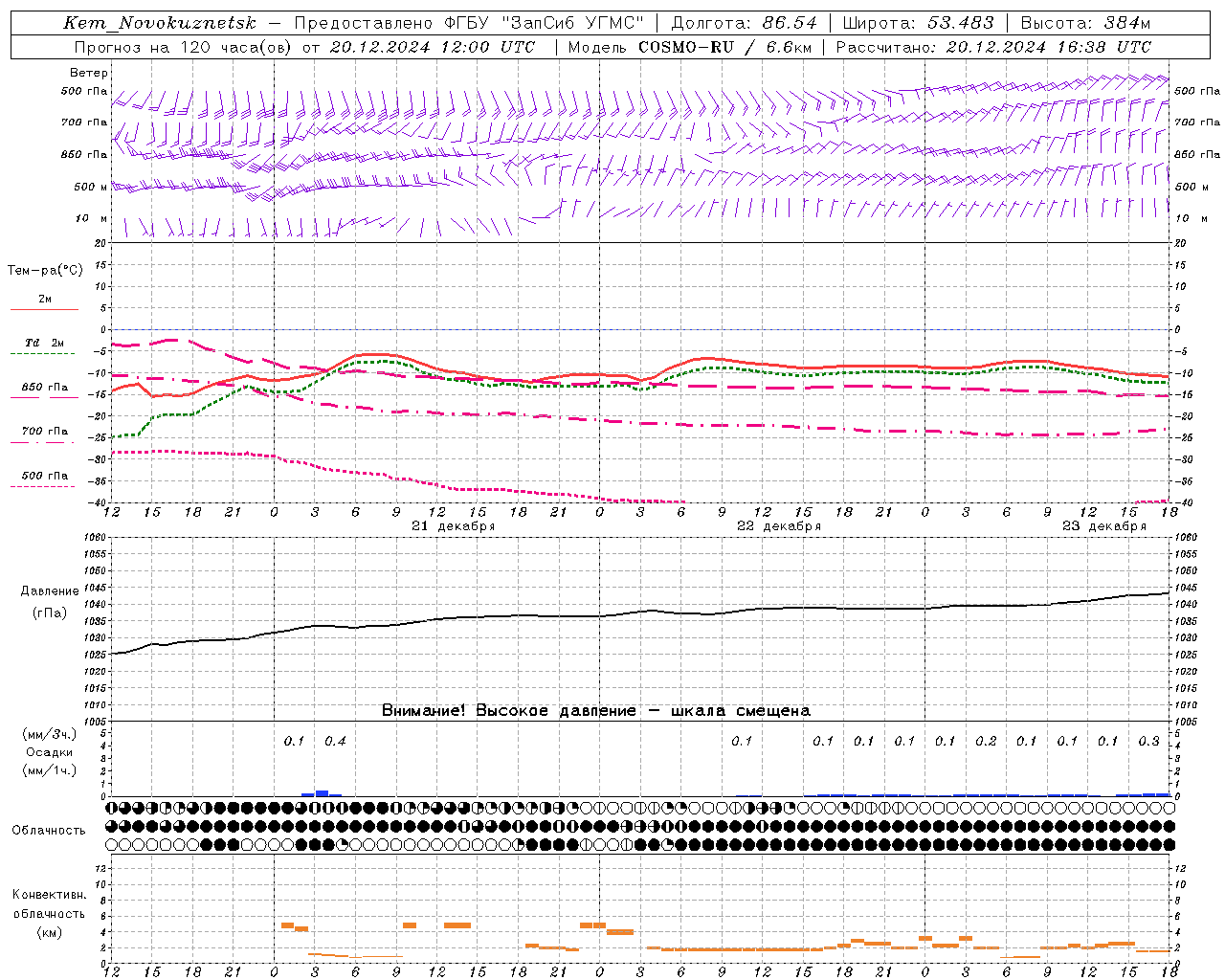Click the 23 декабря date label
This screenshot has height=980, width=1225.
(1104, 526)
